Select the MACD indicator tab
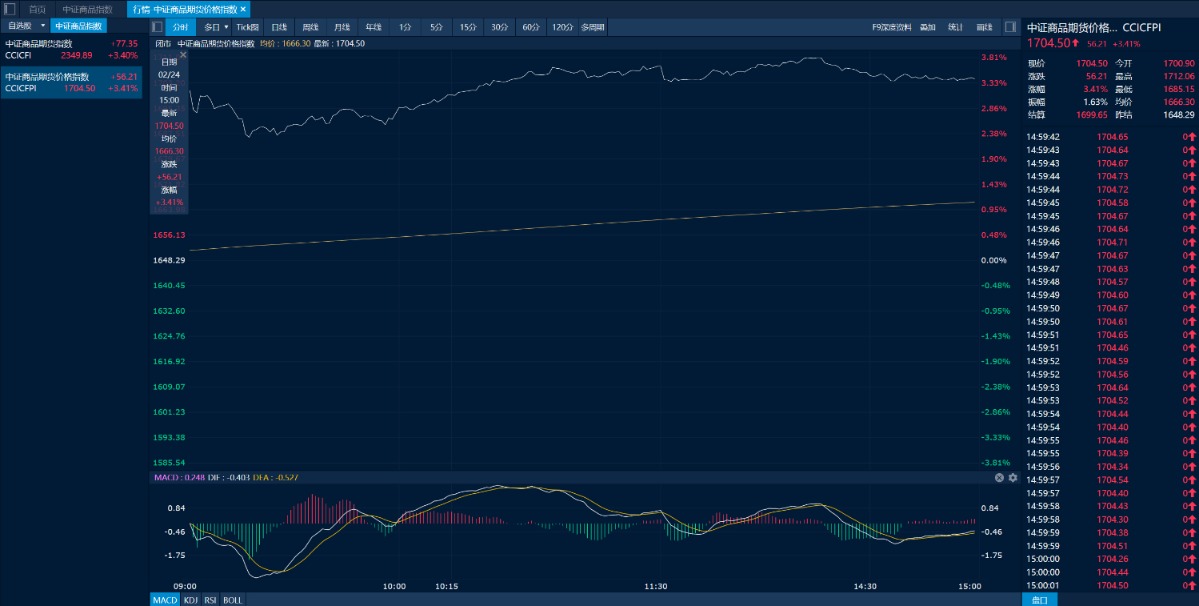This screenshot has height=606, width=1199. [165, 600]
